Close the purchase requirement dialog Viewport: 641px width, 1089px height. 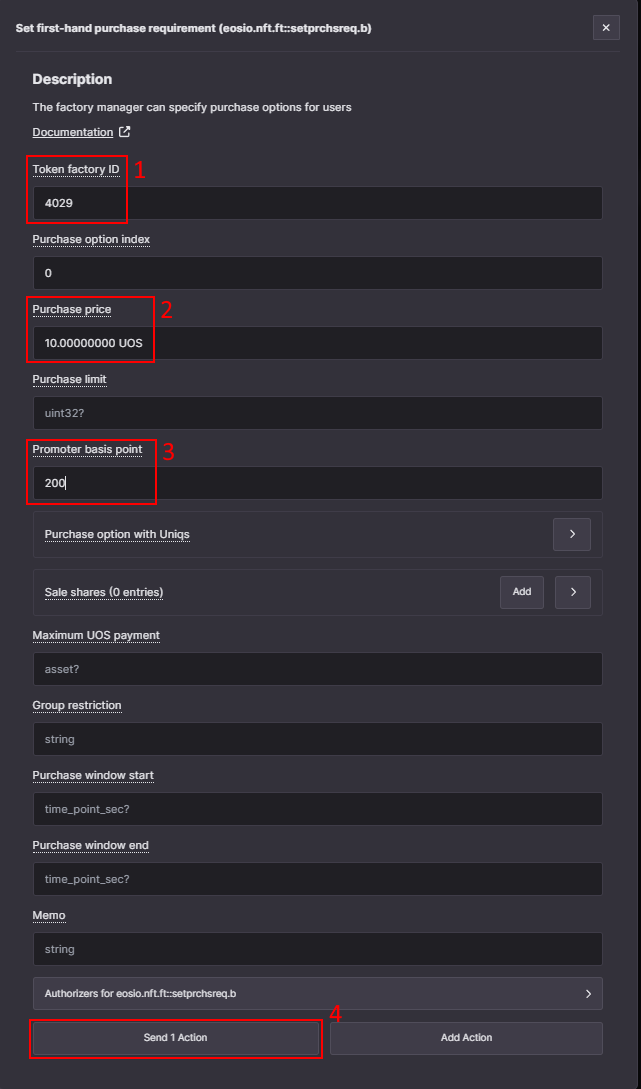[606, 28]
